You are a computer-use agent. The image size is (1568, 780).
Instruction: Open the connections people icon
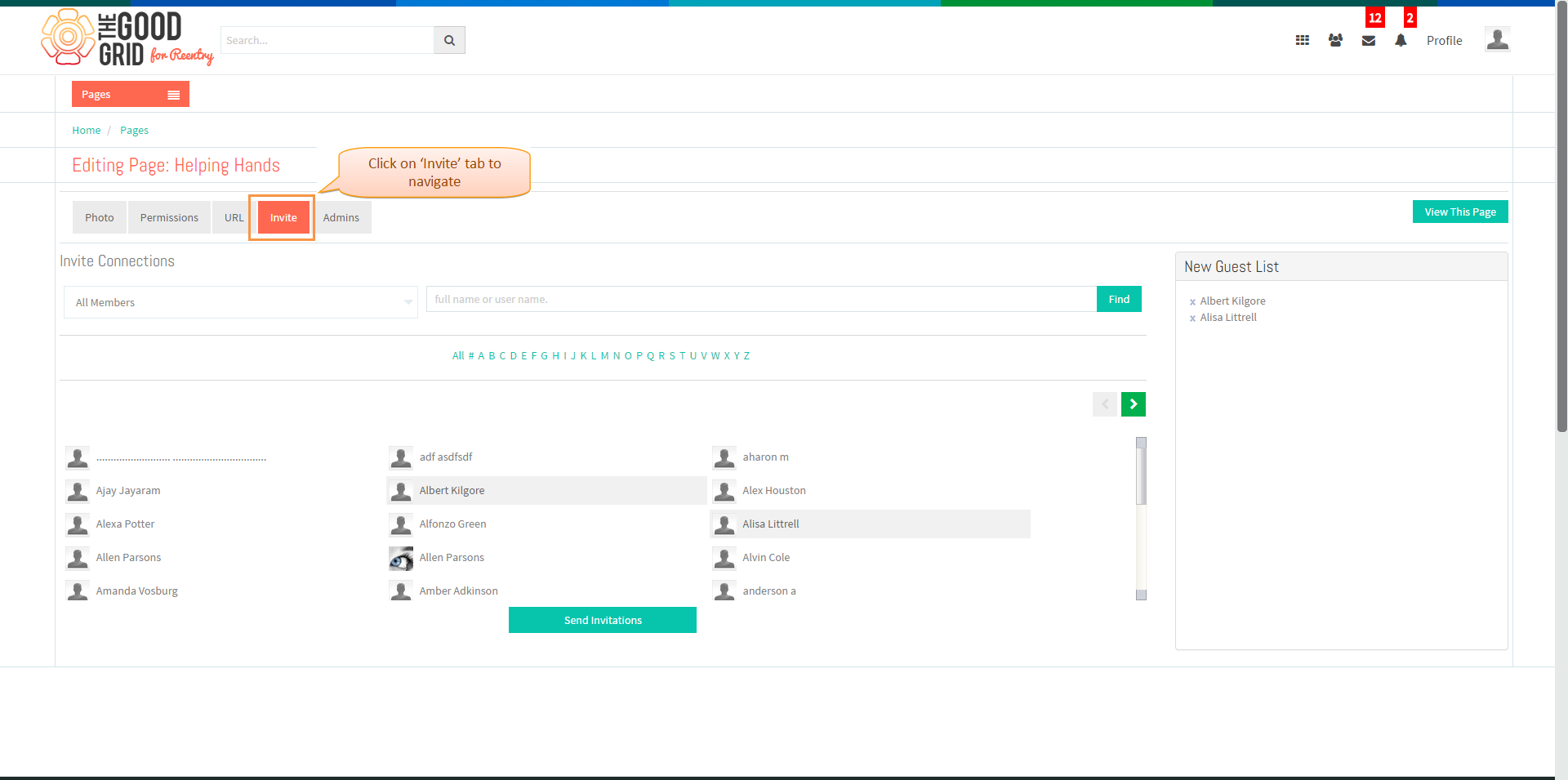click(x=1335, y=40)
